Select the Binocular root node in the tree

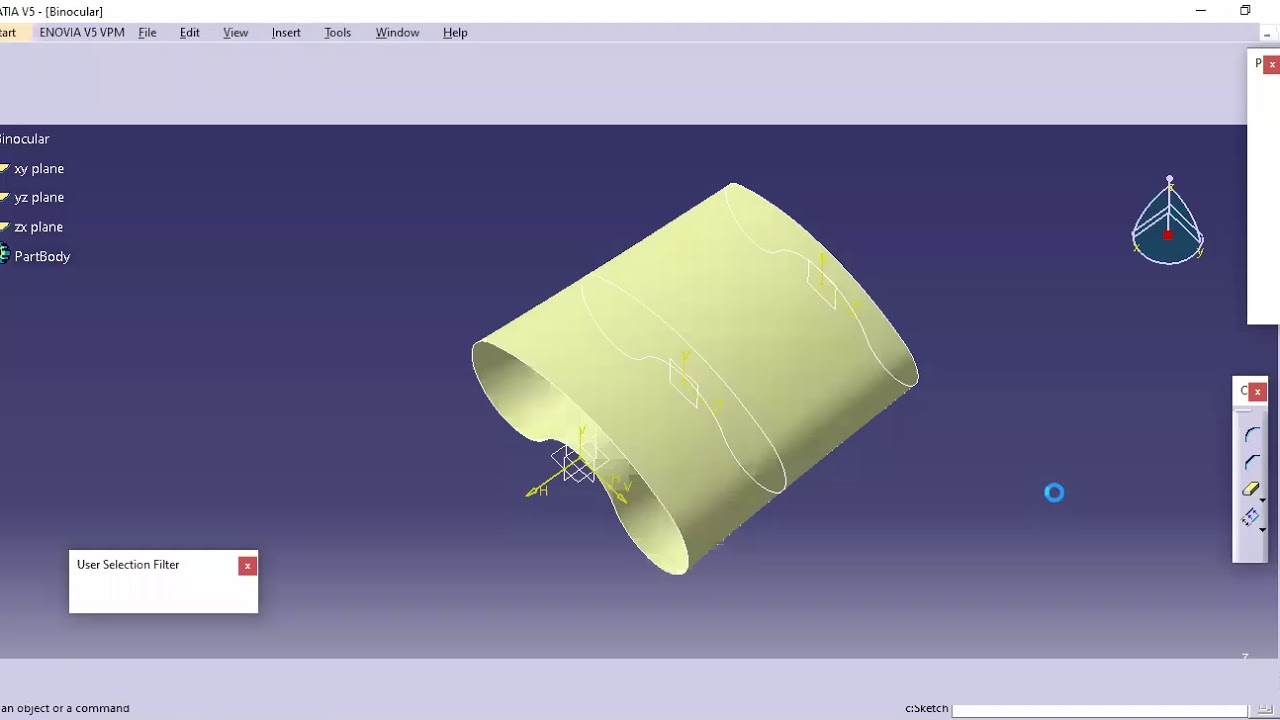[25, 139]
